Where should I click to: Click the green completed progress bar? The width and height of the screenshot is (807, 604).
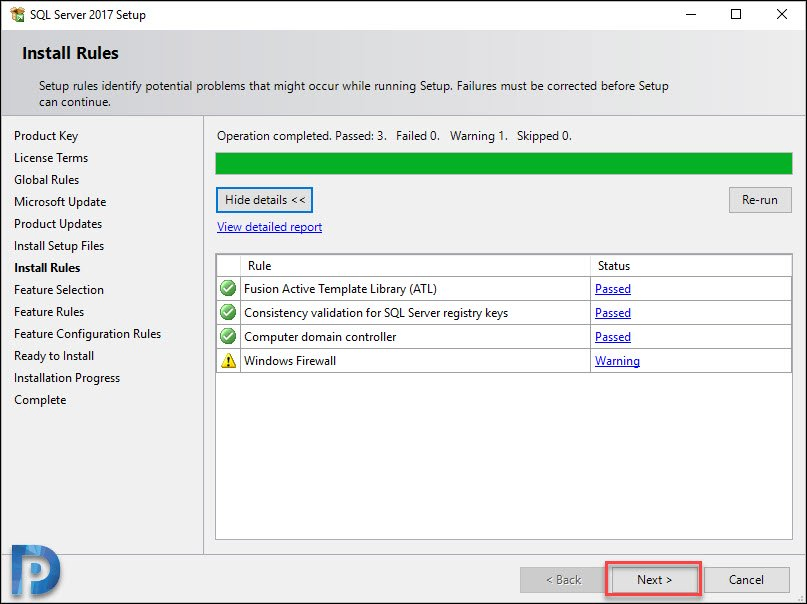pos(503,164)
